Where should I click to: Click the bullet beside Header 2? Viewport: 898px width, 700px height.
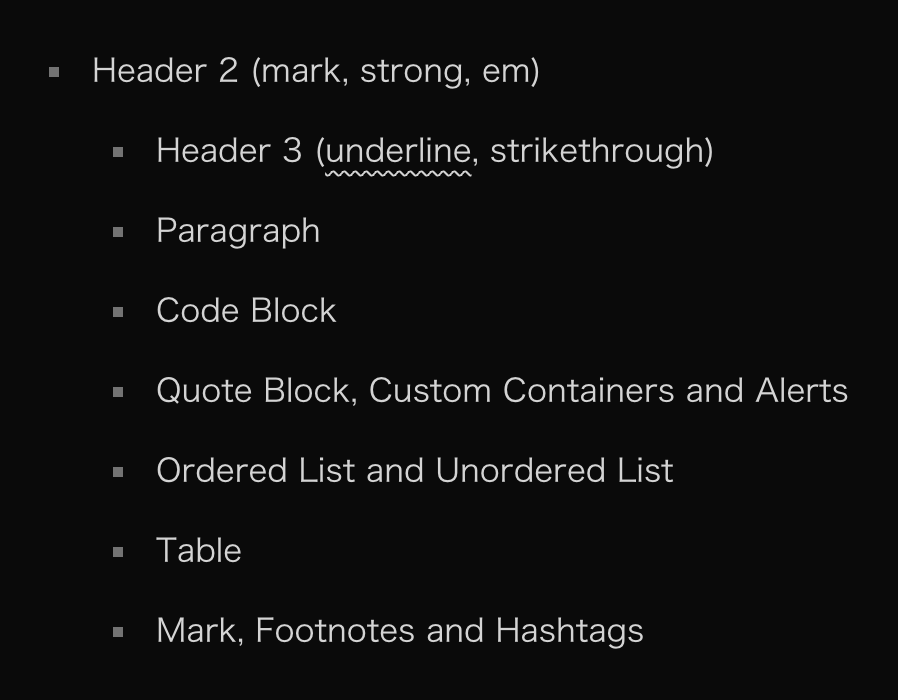pyautogui.click(x=54, y=72)
